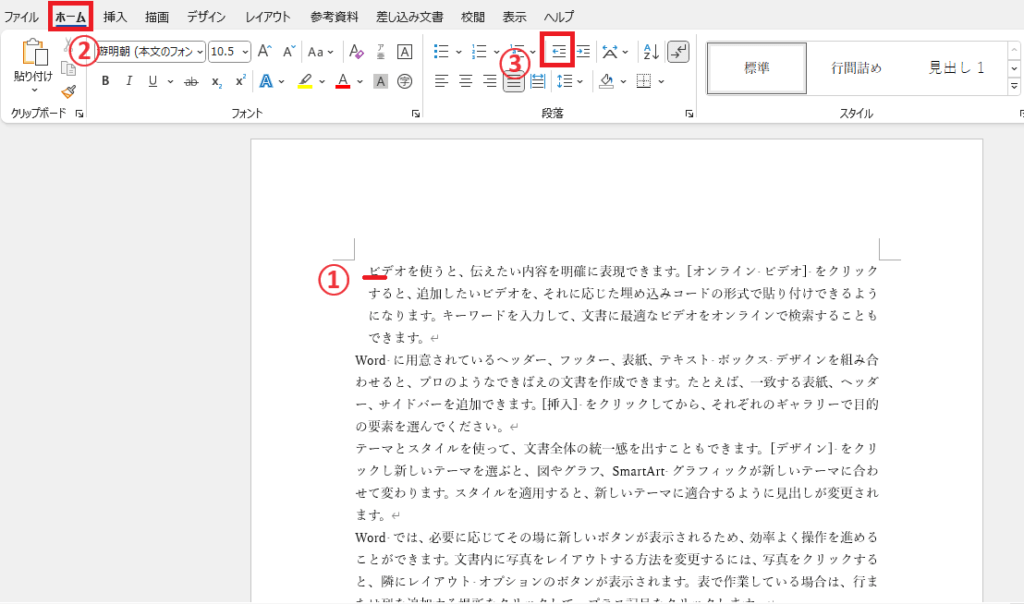1024x604 pixels.
Task: Increase font size with the A-up icon
Action: click(264, 52)
